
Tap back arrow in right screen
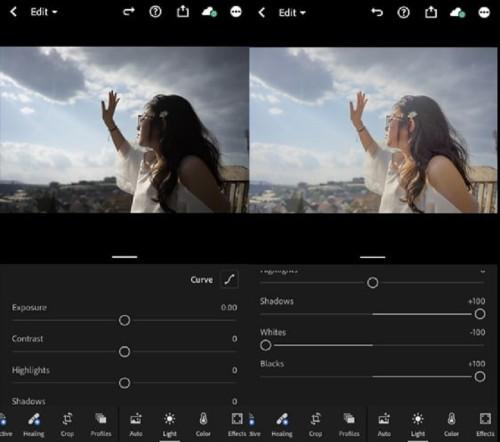(262, 13)
